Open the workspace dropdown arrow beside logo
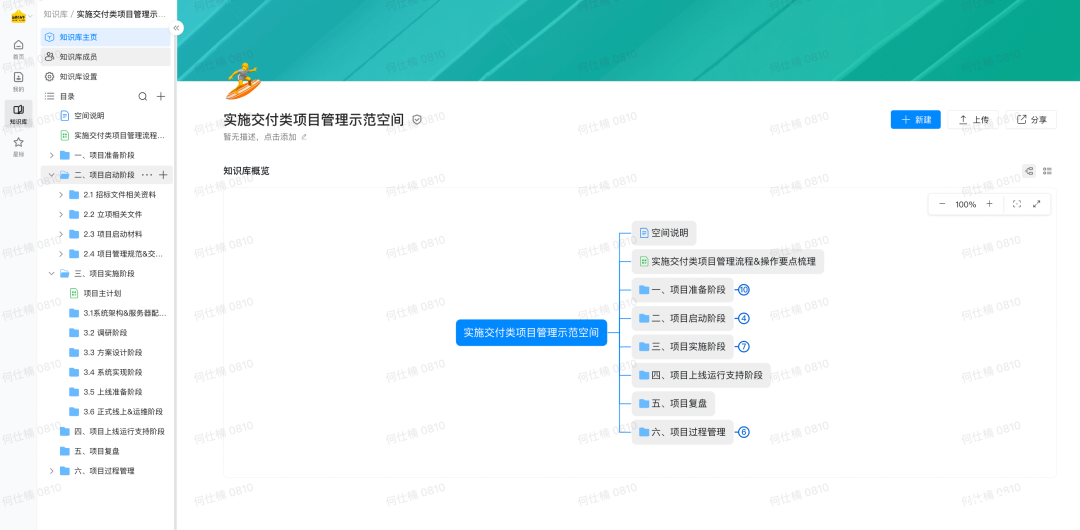 (x=31, y=17)
